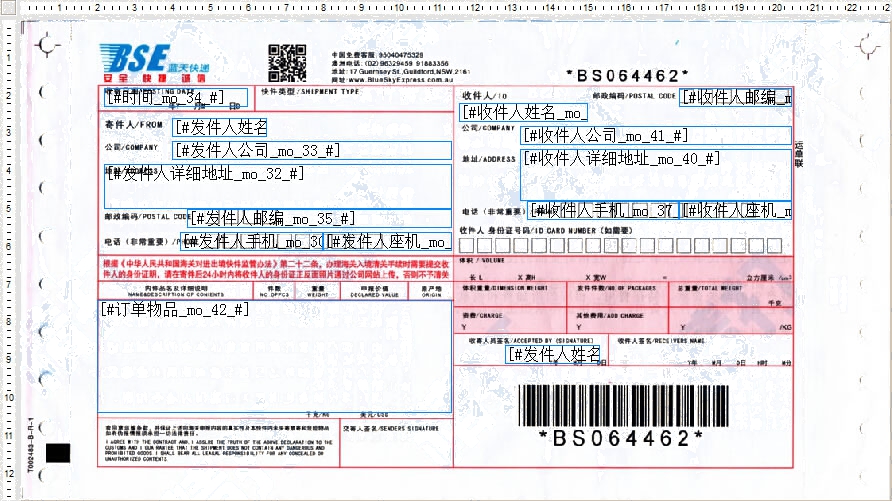
Task: Click the 发件人姓名 field beside 寄件人/FROM
Action: pyautogui.click(x=220, y=127)
